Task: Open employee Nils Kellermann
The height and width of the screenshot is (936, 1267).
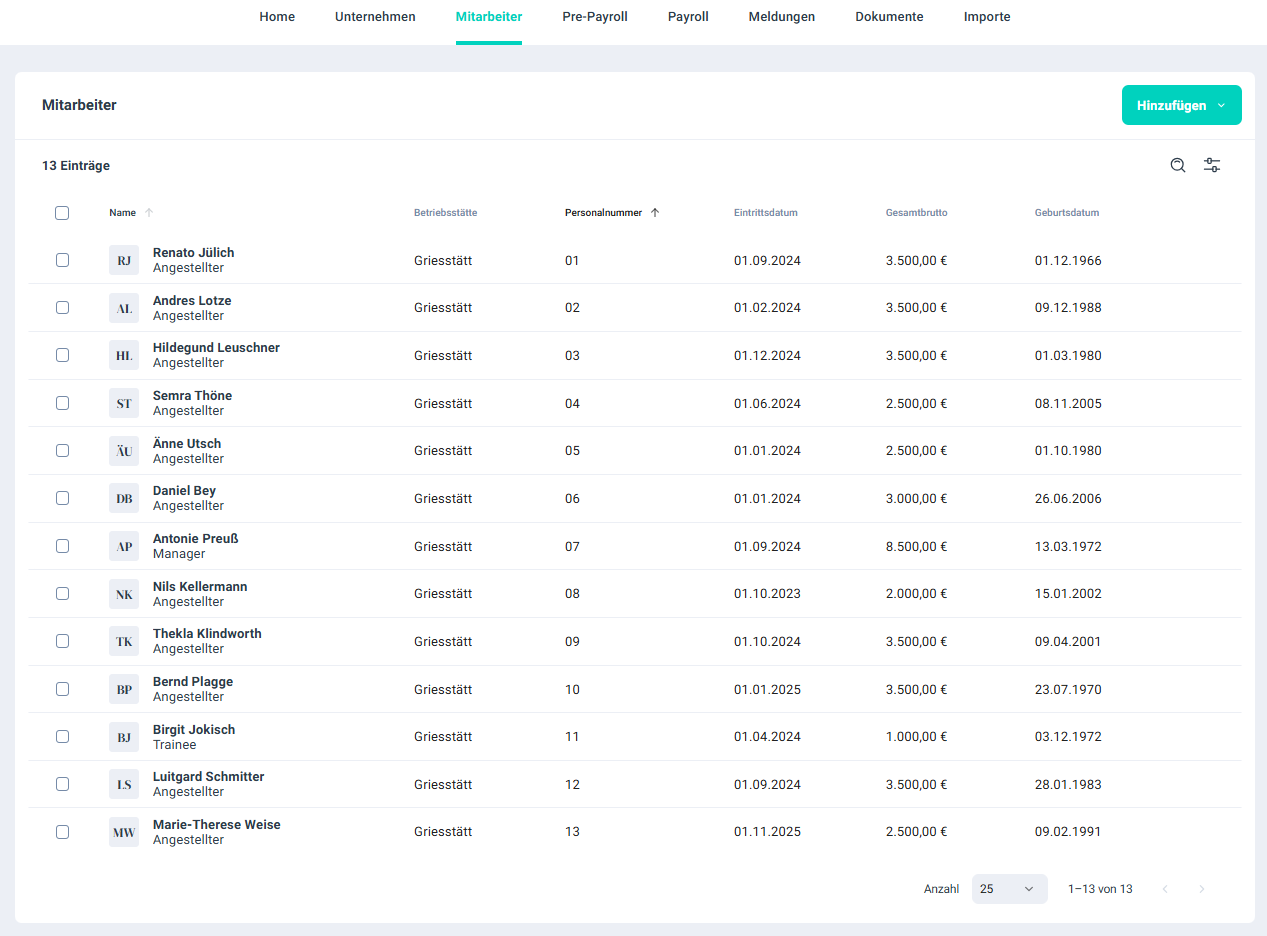Action: (x=200, y=587)
